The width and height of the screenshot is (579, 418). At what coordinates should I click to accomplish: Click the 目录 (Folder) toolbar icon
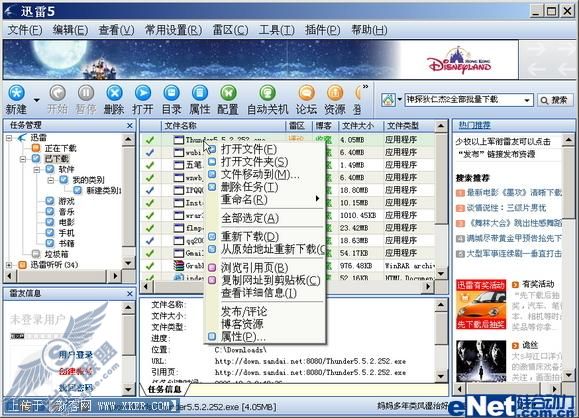171,93
